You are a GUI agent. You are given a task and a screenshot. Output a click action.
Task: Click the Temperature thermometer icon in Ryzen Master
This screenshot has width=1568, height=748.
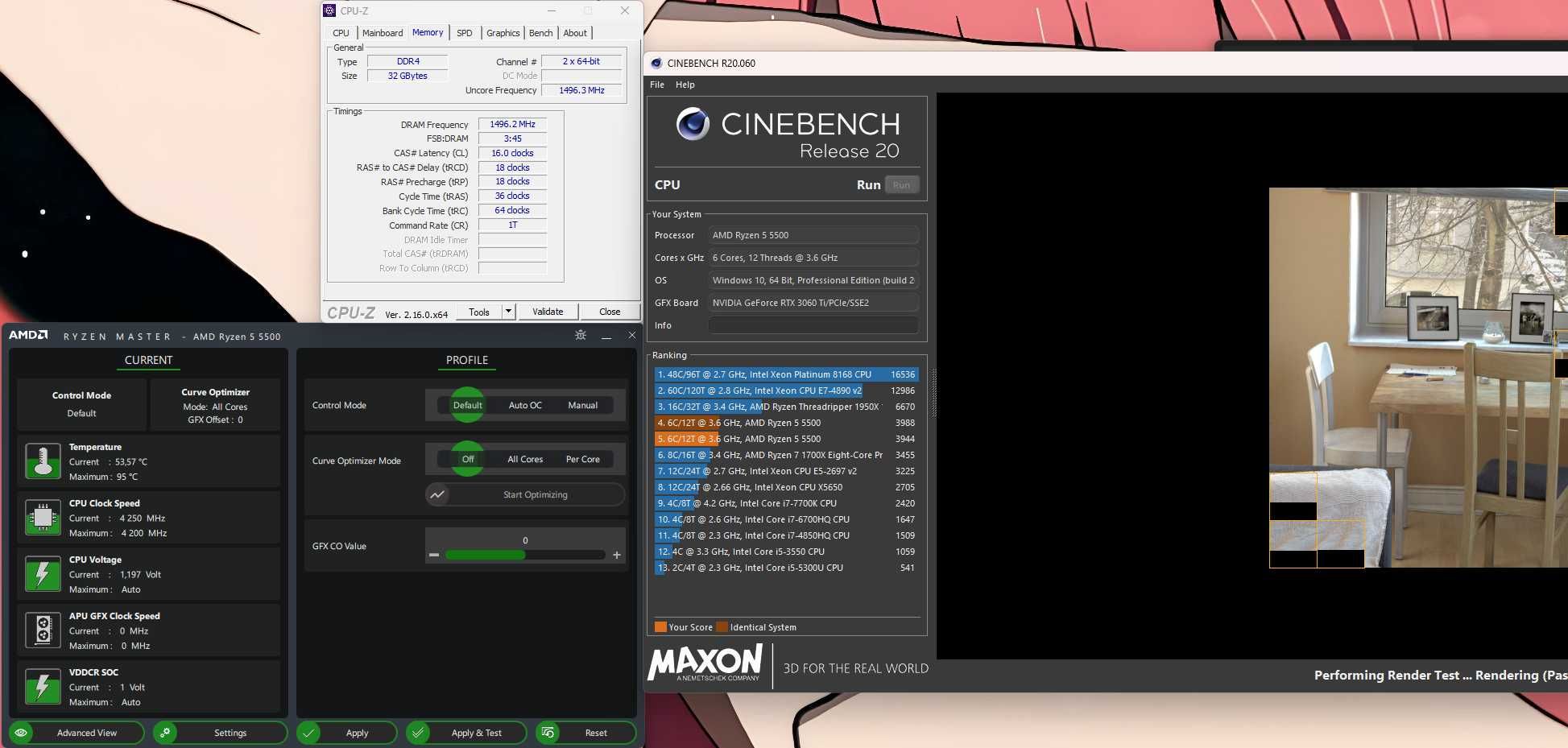coord(43,461)
